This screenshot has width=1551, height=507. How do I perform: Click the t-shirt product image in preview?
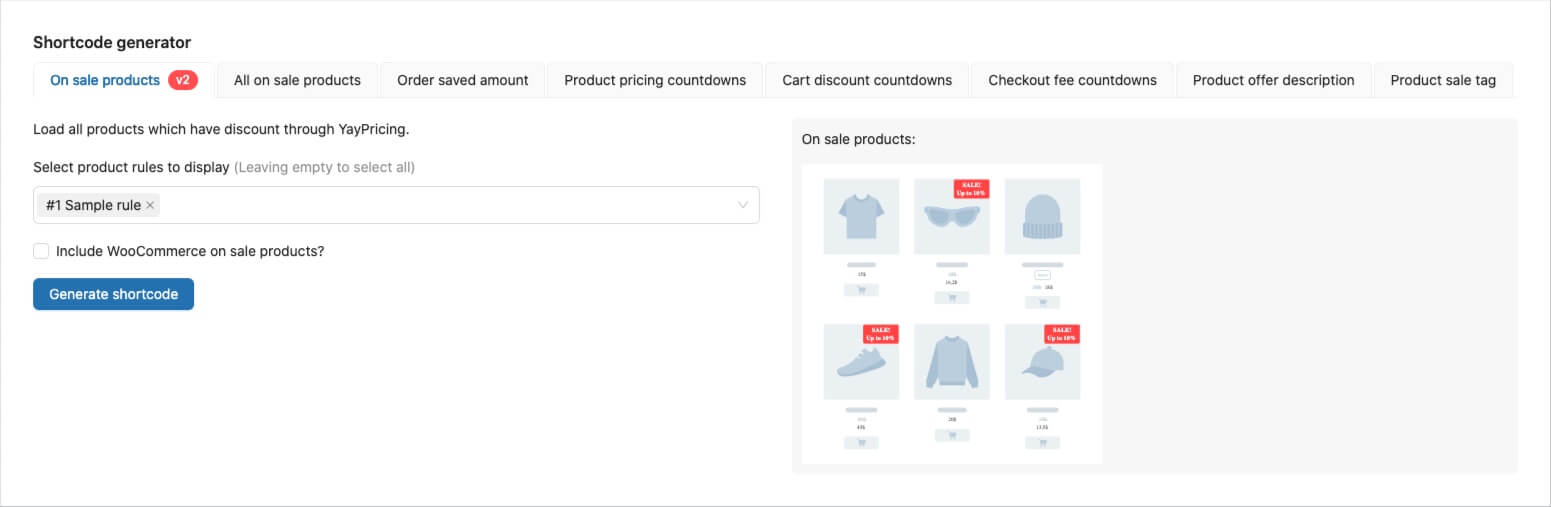tap(861, 216)
